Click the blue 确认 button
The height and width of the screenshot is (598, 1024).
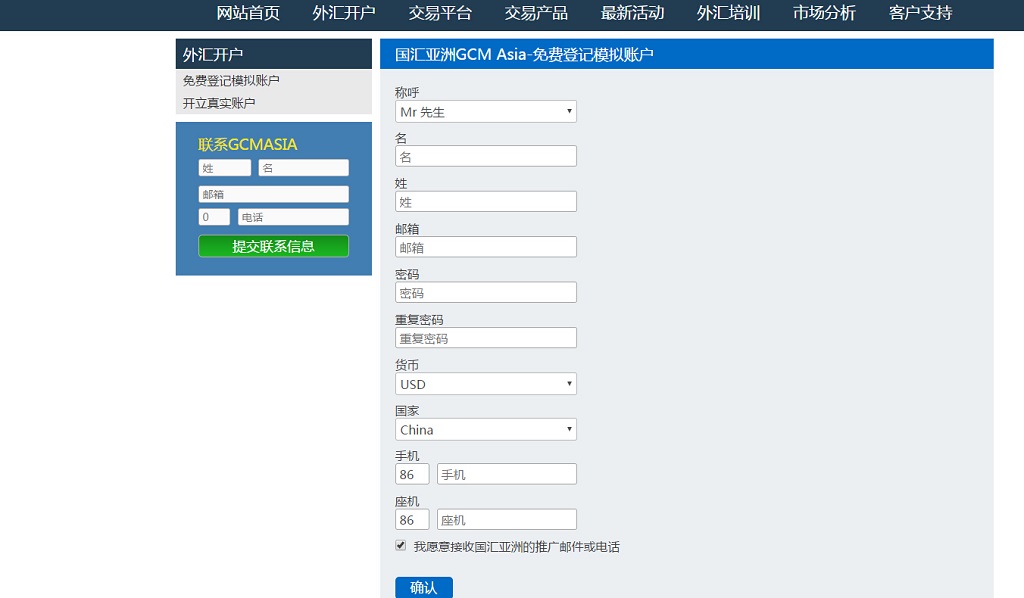click(424, 588)
